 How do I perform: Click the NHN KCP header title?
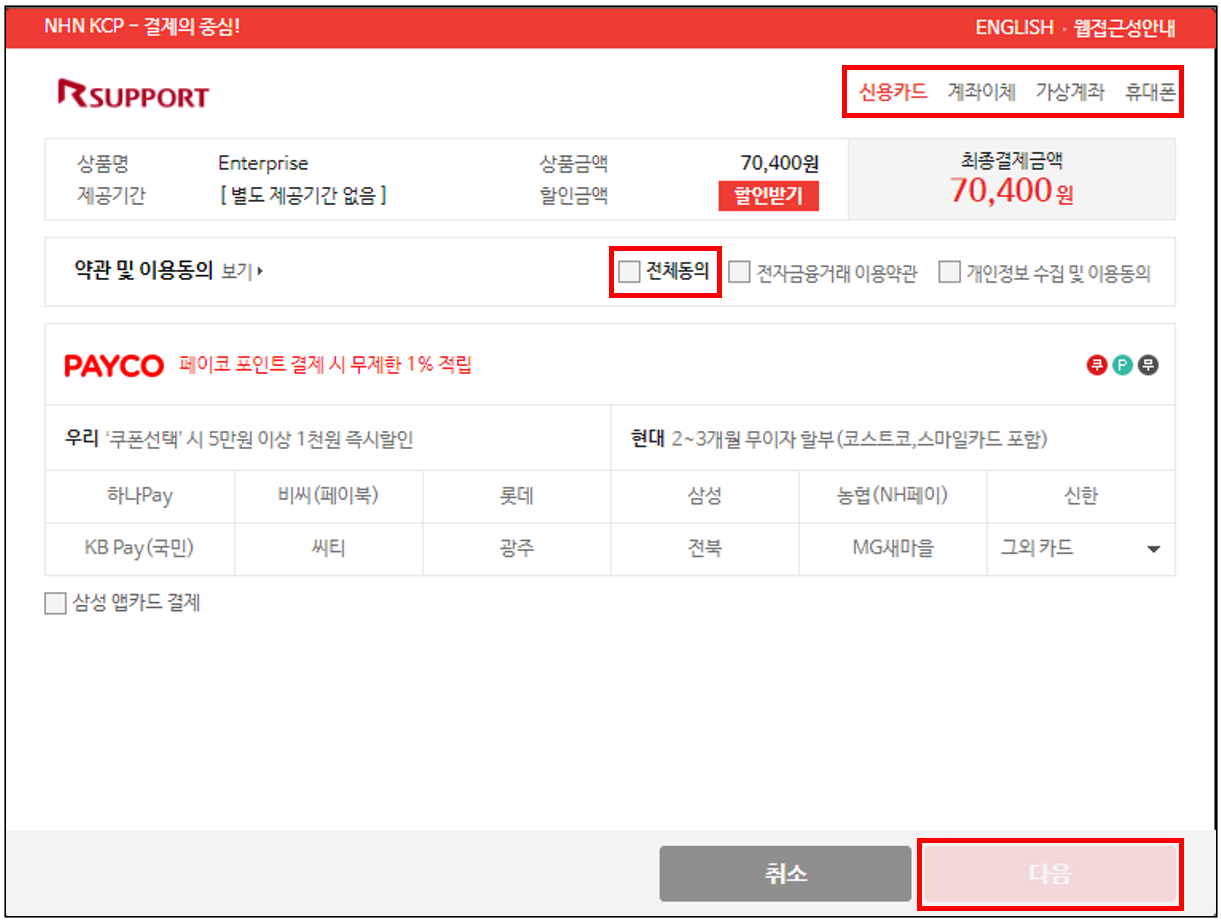point(142,26)
